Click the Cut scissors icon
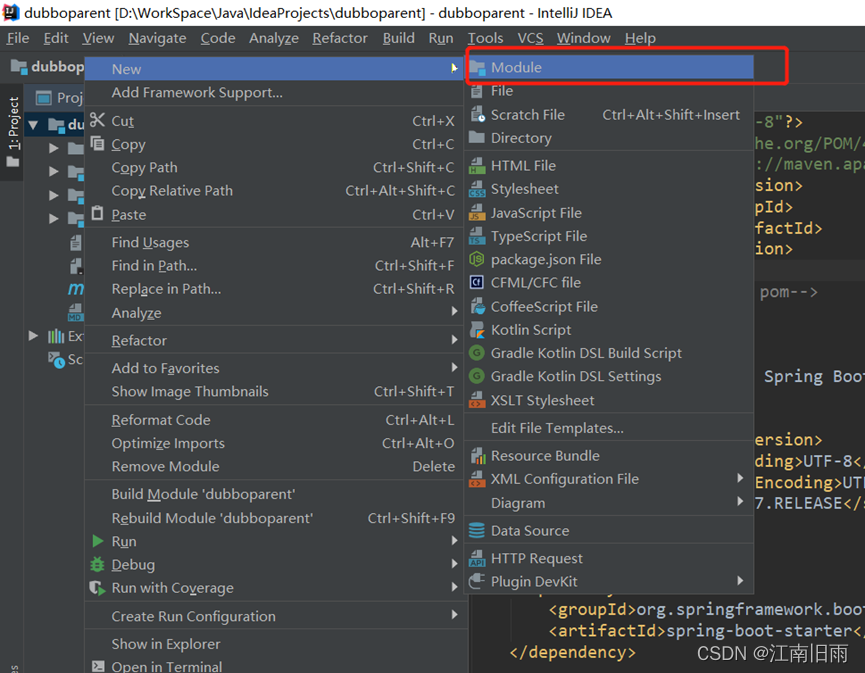This screenshot has height=673, width=865. click(x=97, y=120)
